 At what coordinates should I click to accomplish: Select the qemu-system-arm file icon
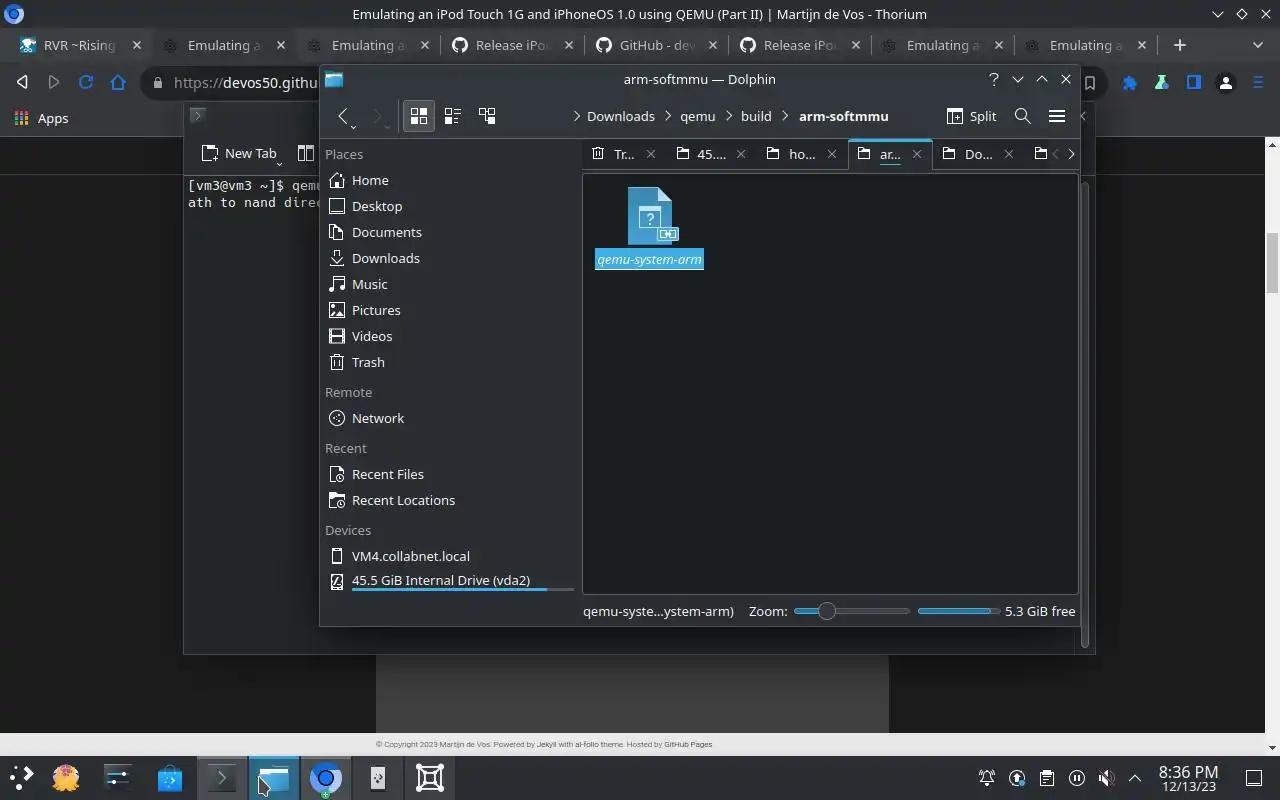click(650, 216)
